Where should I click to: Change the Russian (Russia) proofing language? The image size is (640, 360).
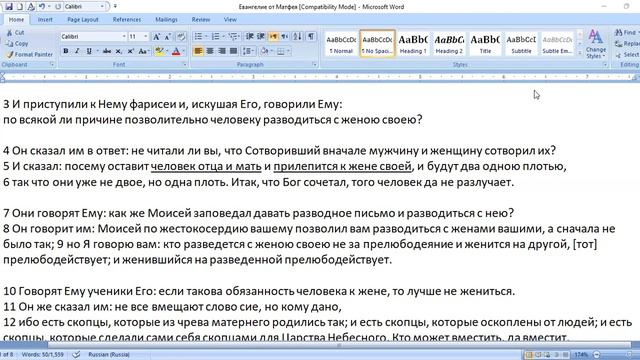pos(109,355)
